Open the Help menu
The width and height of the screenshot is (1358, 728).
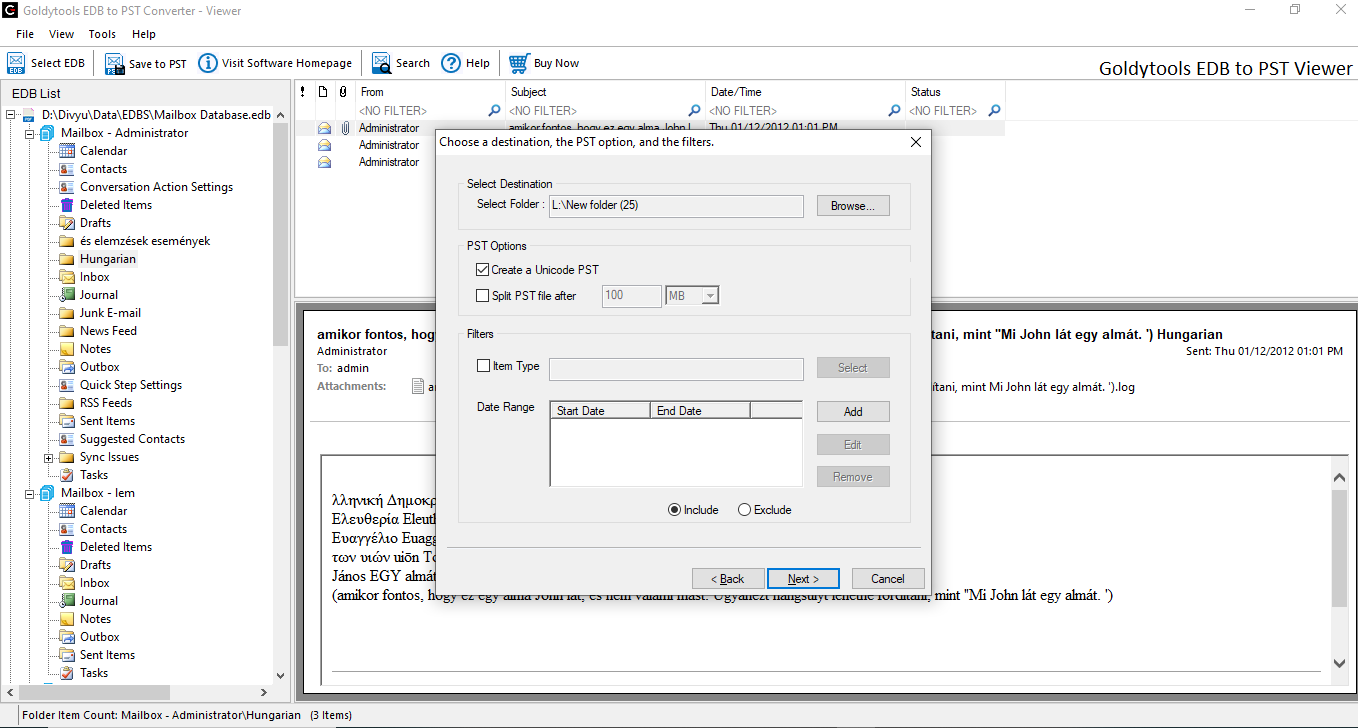pyautogui.click(x=144, y=34)
